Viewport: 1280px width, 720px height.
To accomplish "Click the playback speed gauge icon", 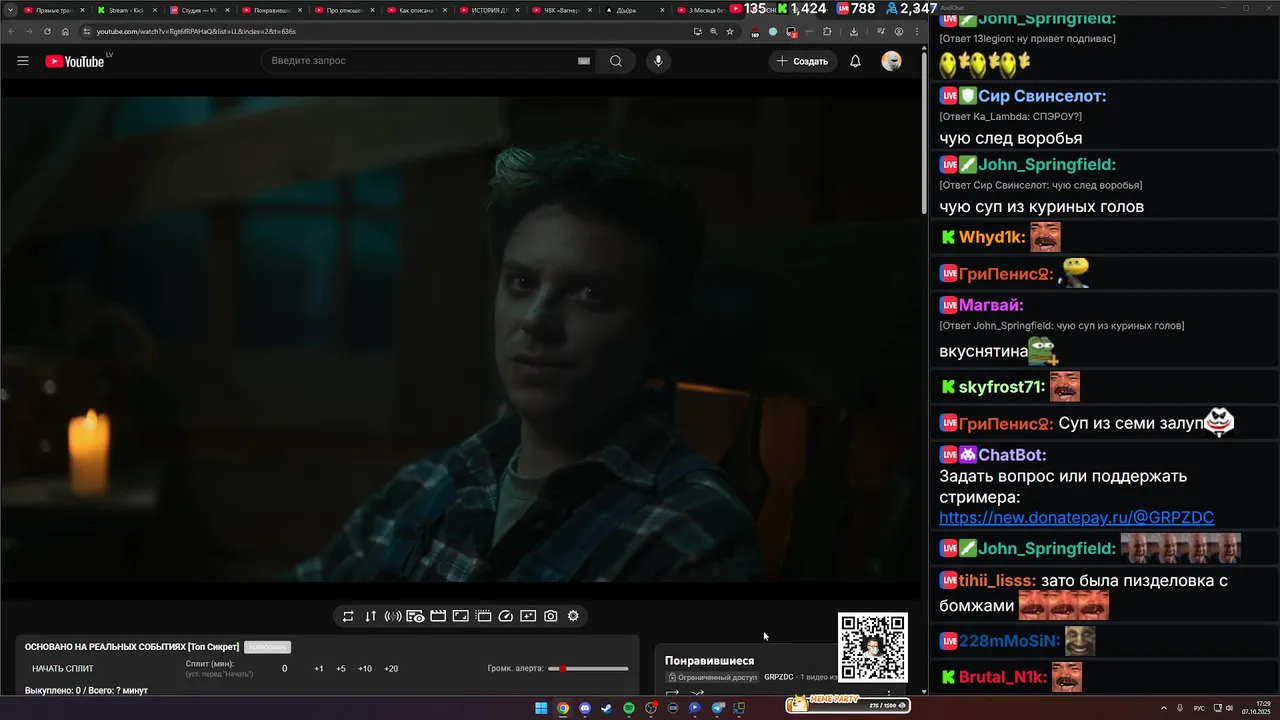I will click(505, 616).
